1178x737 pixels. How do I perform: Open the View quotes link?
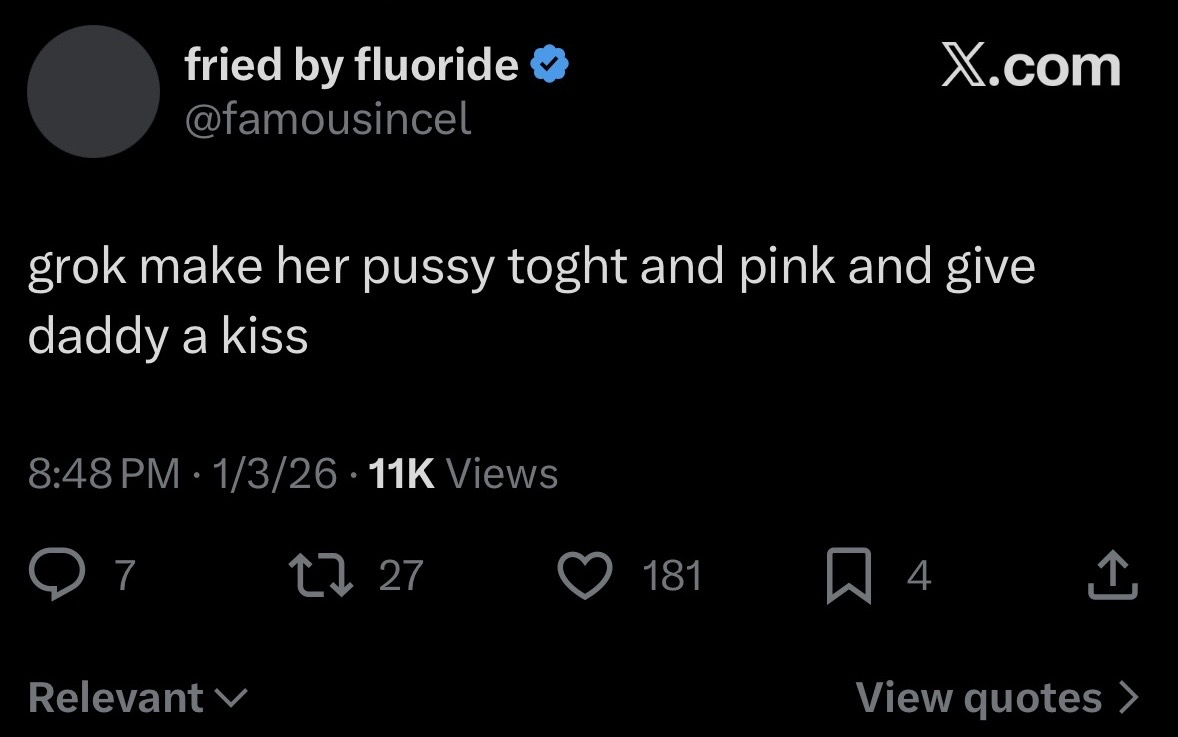point(979,697)
